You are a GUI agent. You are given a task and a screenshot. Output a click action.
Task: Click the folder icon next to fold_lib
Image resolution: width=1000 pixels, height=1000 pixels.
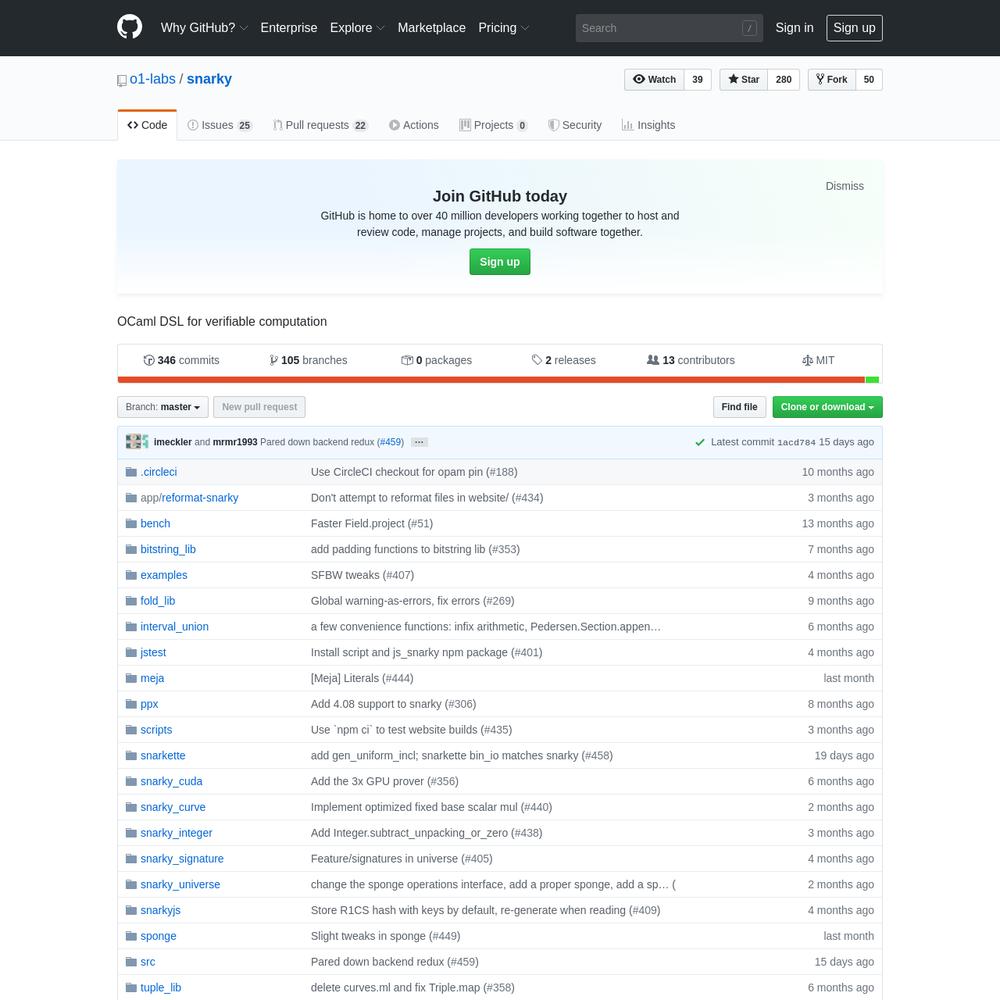pyautogui.click(x=131, y=601)
